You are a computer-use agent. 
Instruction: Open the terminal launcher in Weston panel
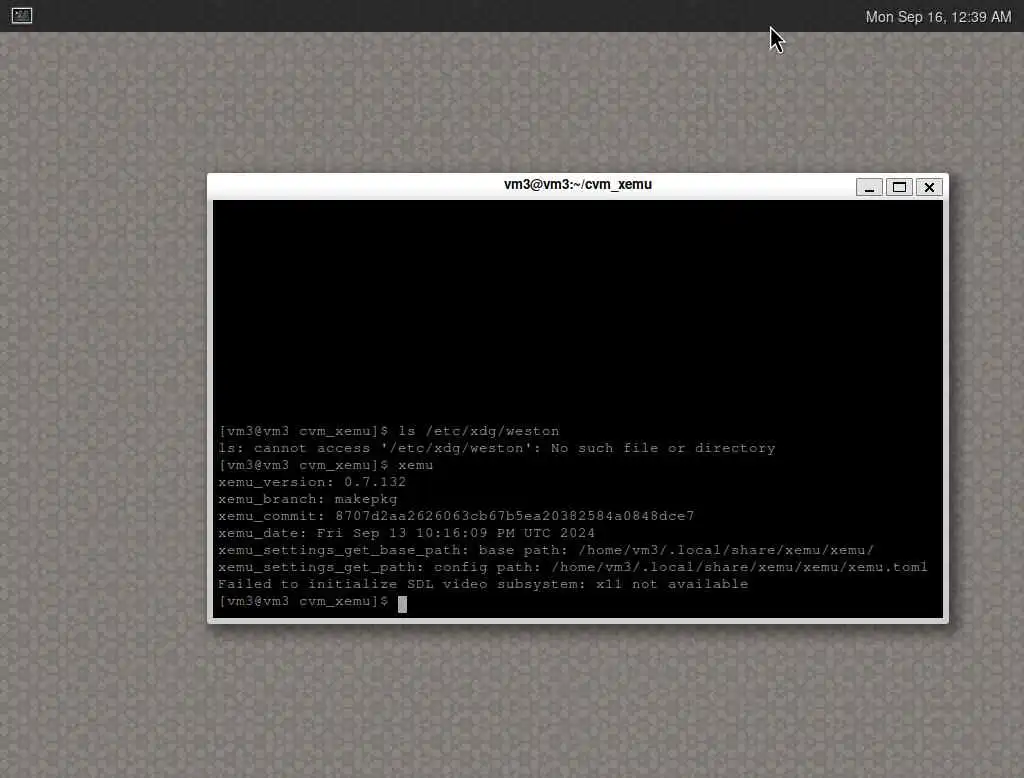22,15
